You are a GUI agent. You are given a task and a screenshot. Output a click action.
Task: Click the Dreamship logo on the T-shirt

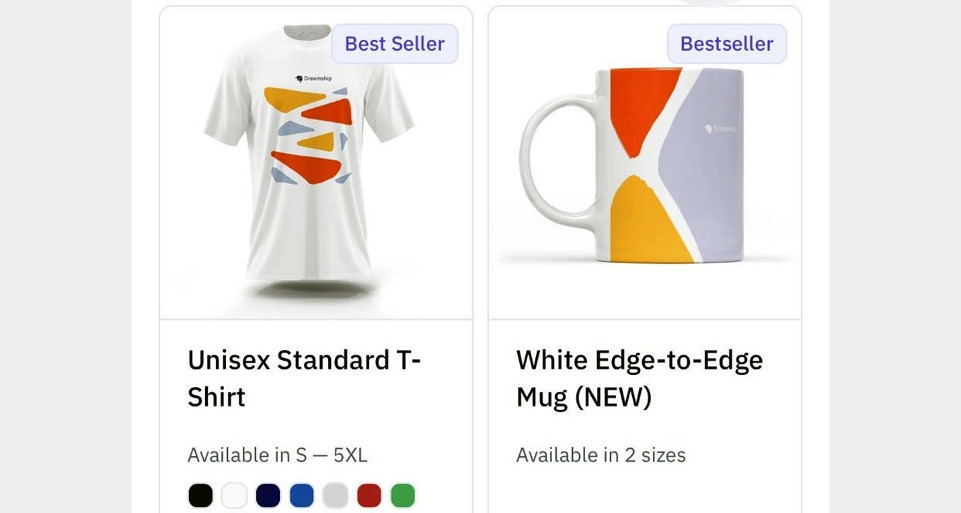click(313, 78)
